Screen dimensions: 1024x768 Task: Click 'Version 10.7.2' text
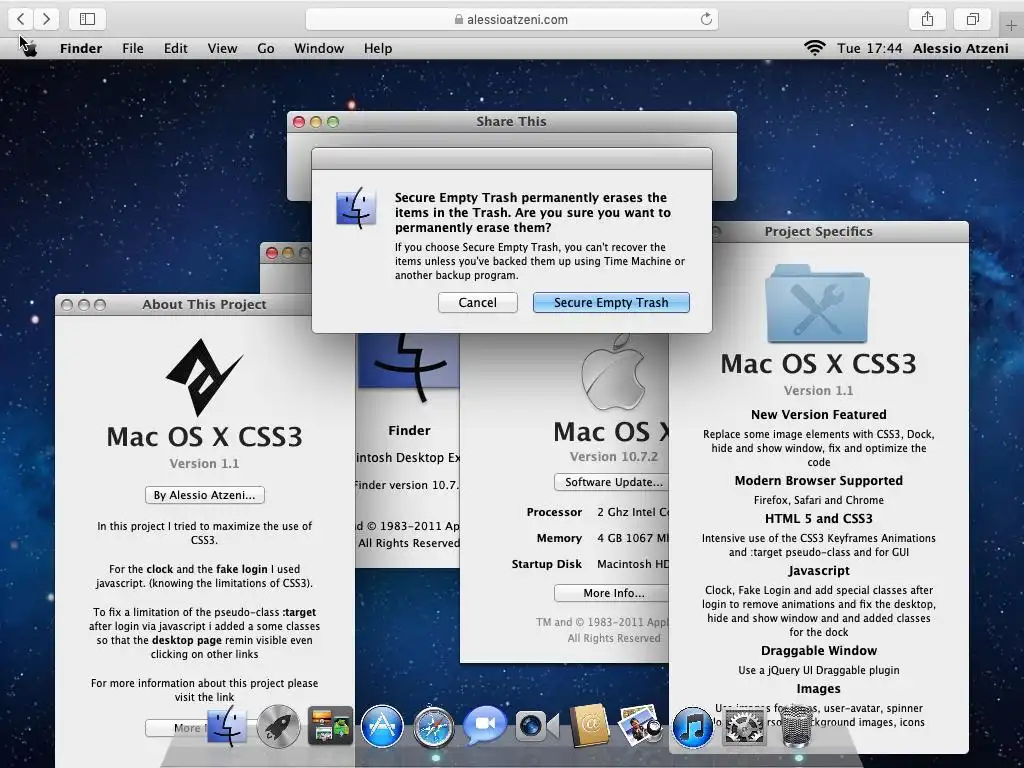(x=614, y=456)
